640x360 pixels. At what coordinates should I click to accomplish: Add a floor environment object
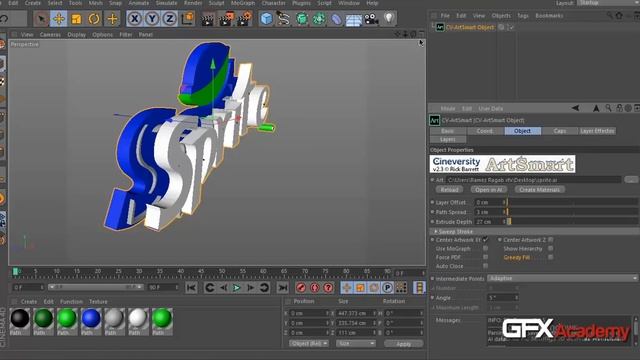pyautogui.click(x=353, y=20)
